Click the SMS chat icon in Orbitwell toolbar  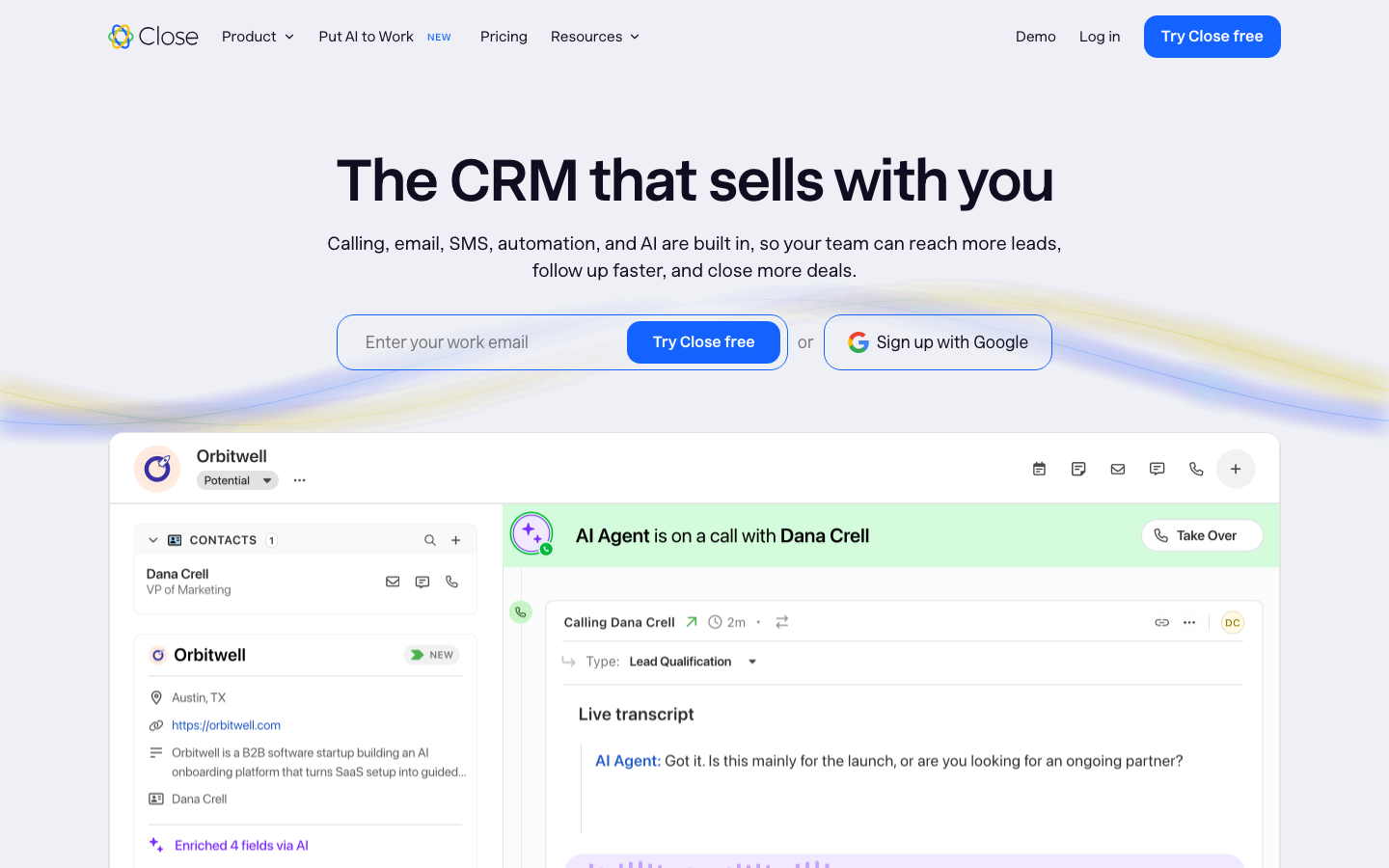1157,469
